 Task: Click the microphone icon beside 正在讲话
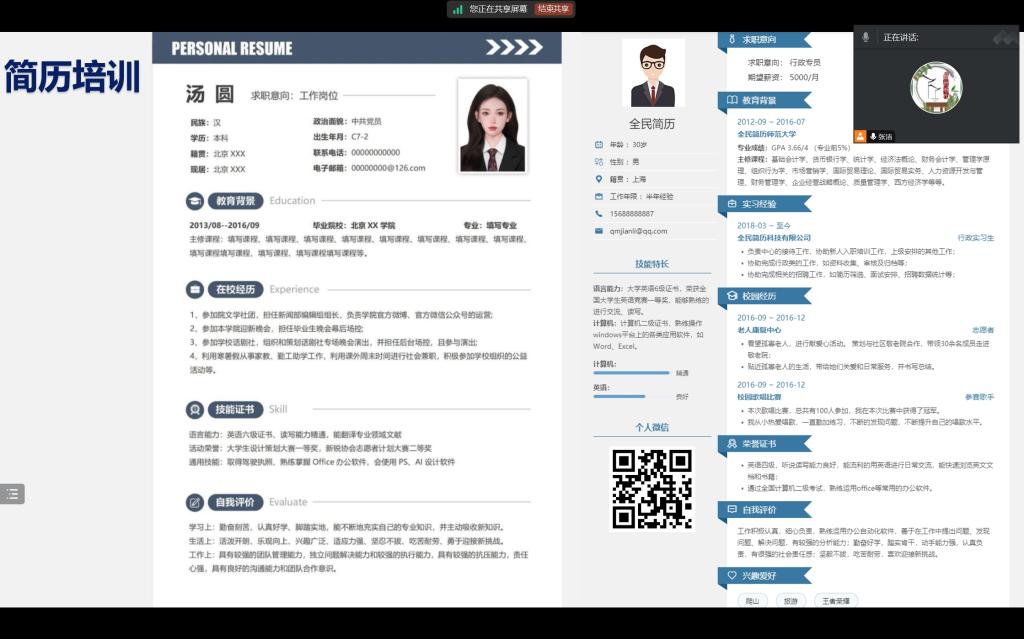(866, 37)
